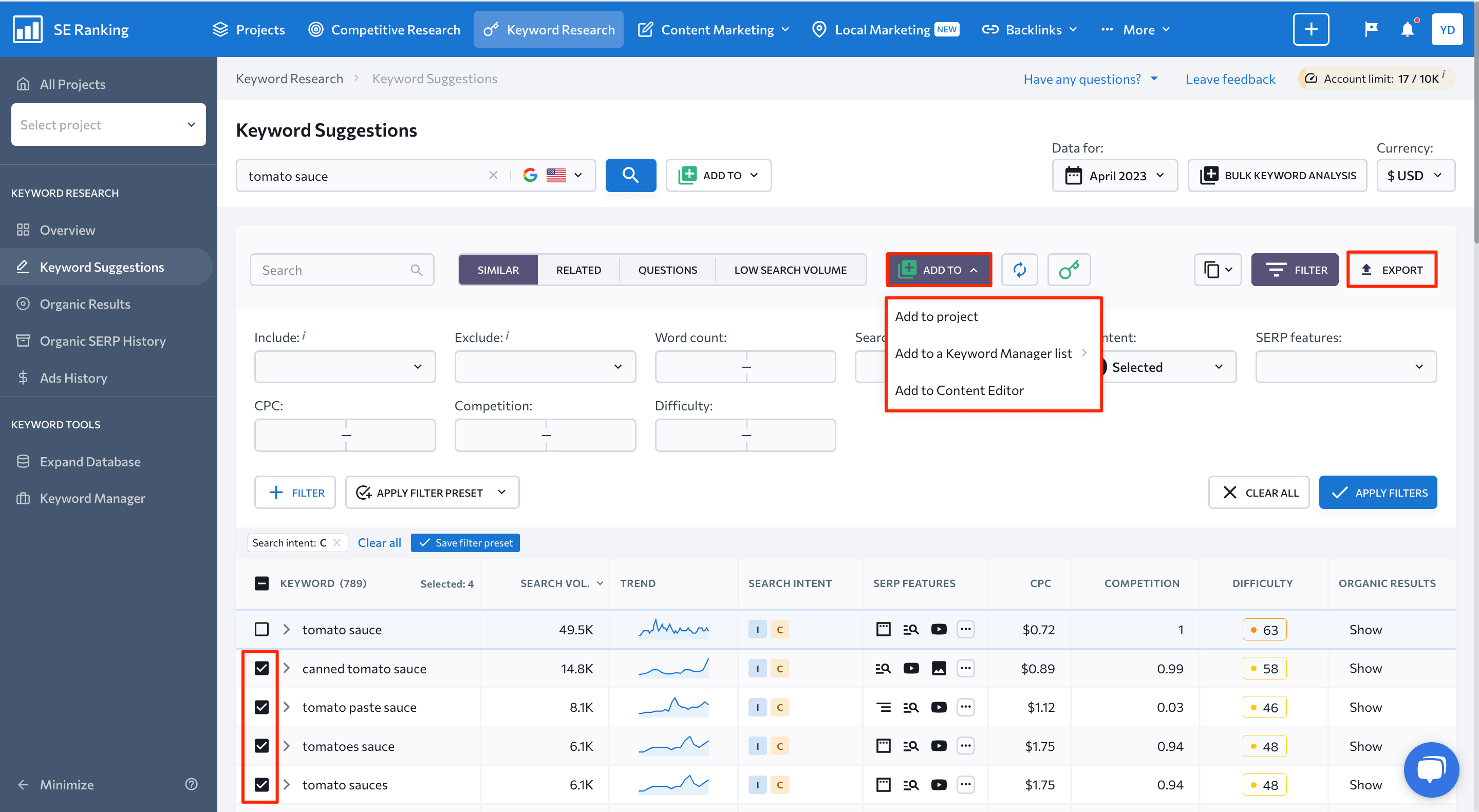Open the April 2023 date dropdown

[x=1114, y=175]
